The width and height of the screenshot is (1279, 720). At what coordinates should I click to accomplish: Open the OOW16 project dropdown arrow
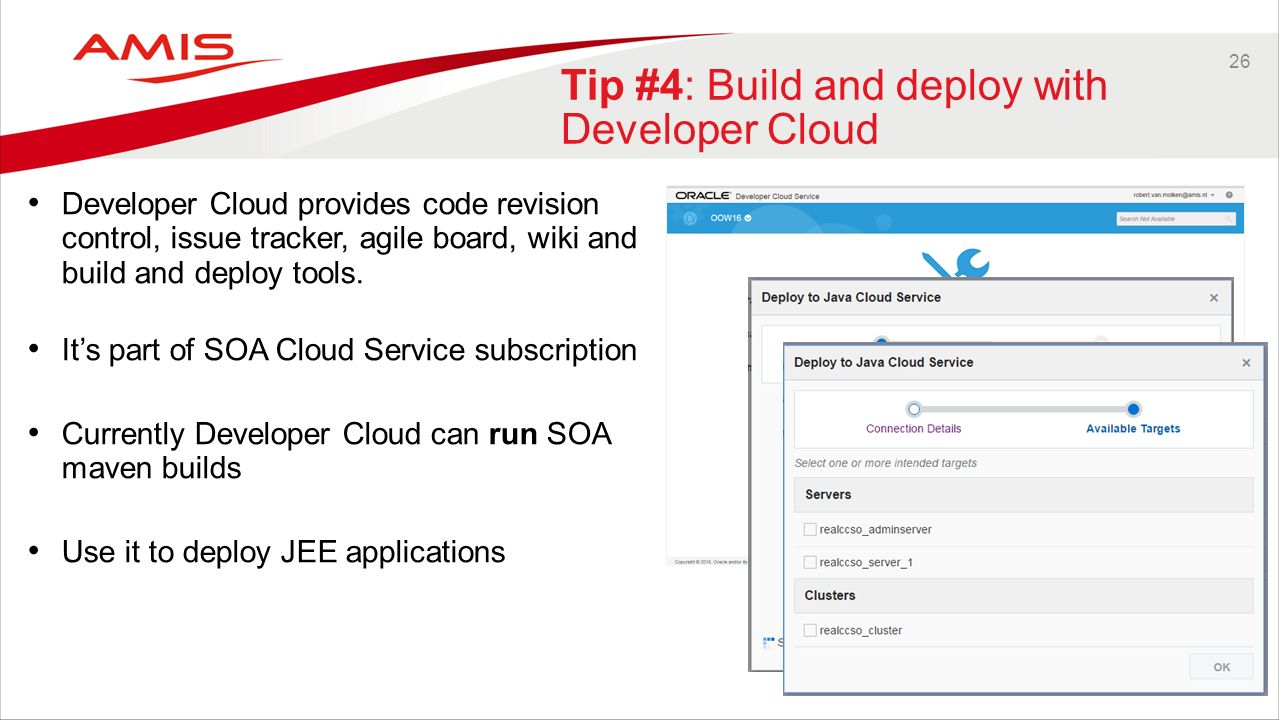747,219
